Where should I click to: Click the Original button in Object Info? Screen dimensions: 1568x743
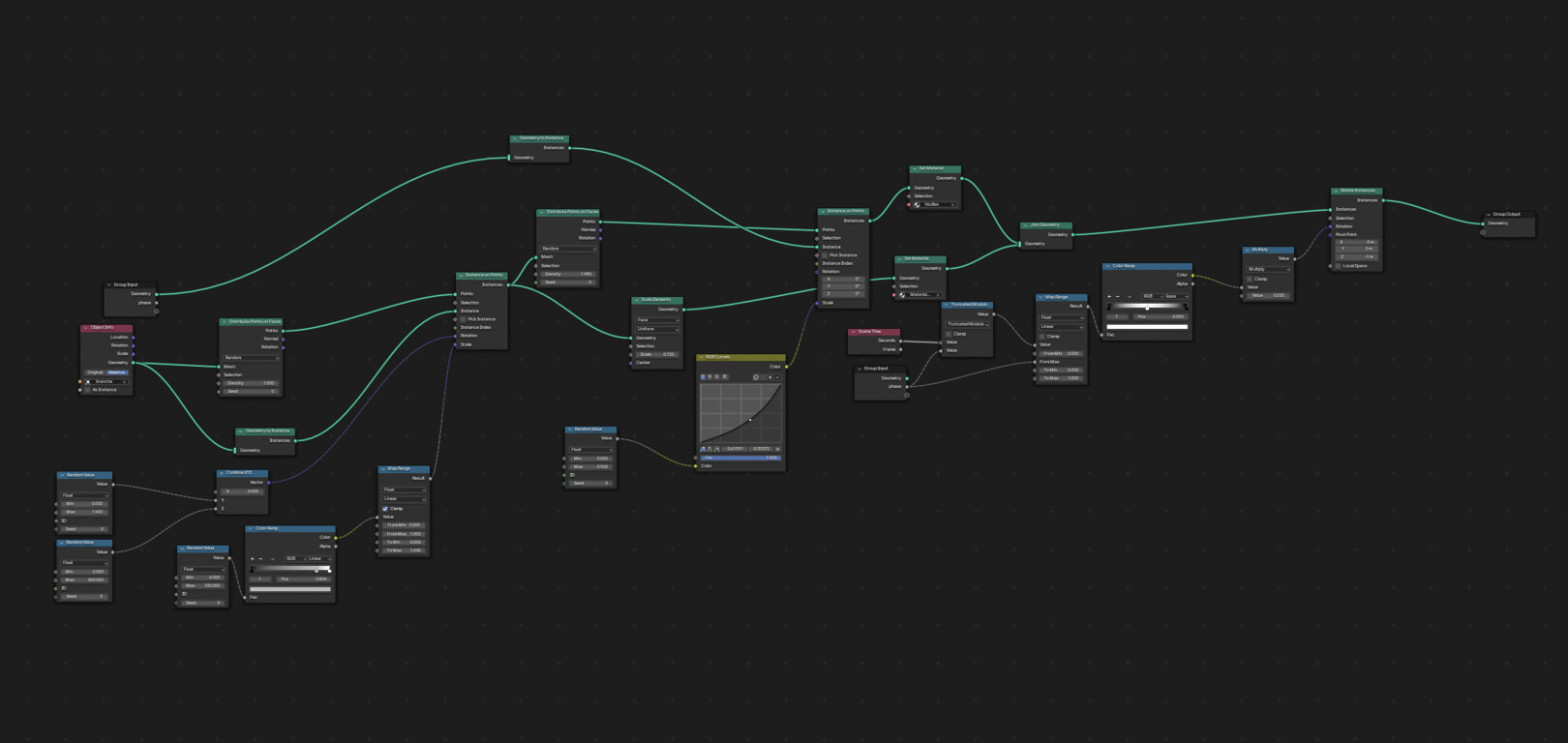pyautogui.click(x=95, y=372)
